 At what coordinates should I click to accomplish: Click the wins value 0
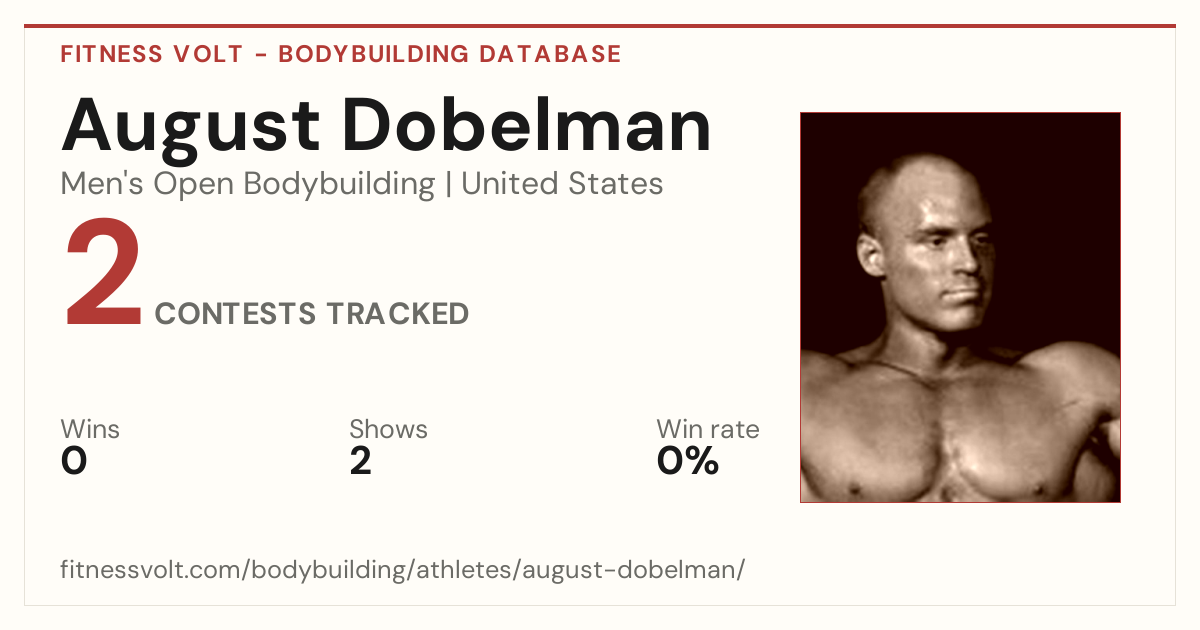click(x=74, y=461)
